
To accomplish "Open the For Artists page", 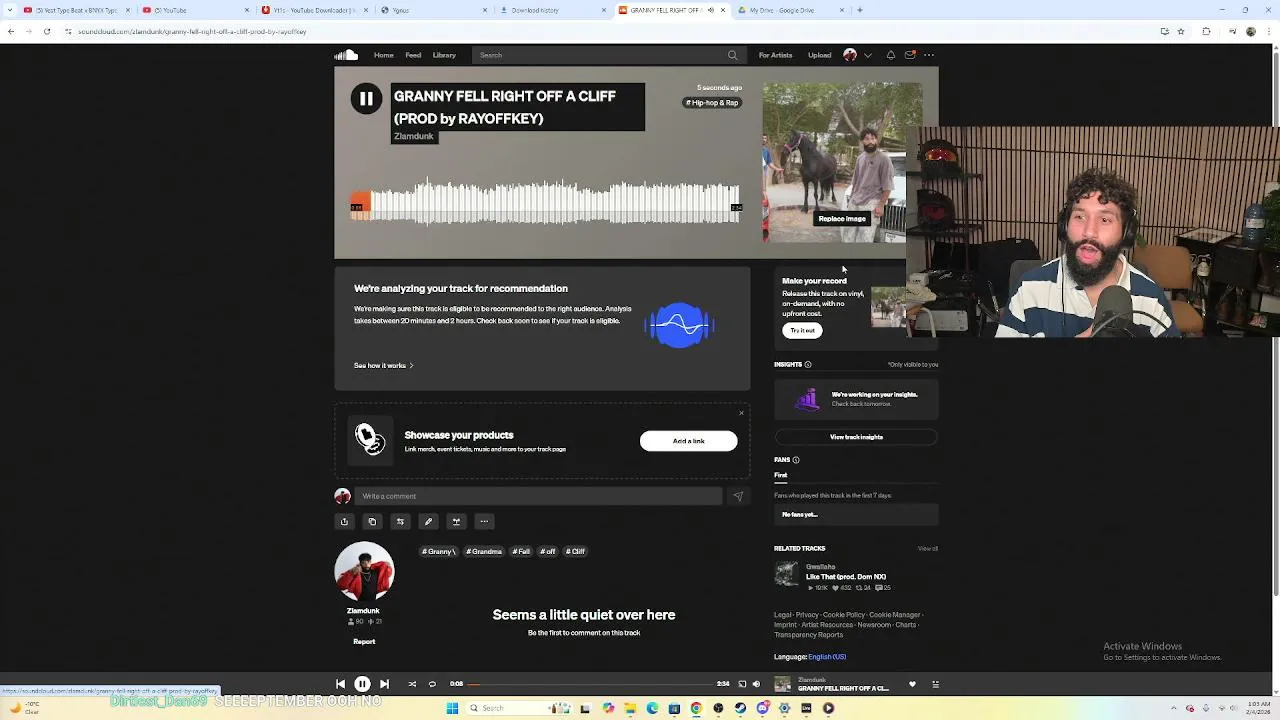I will [x=775, y=55].
